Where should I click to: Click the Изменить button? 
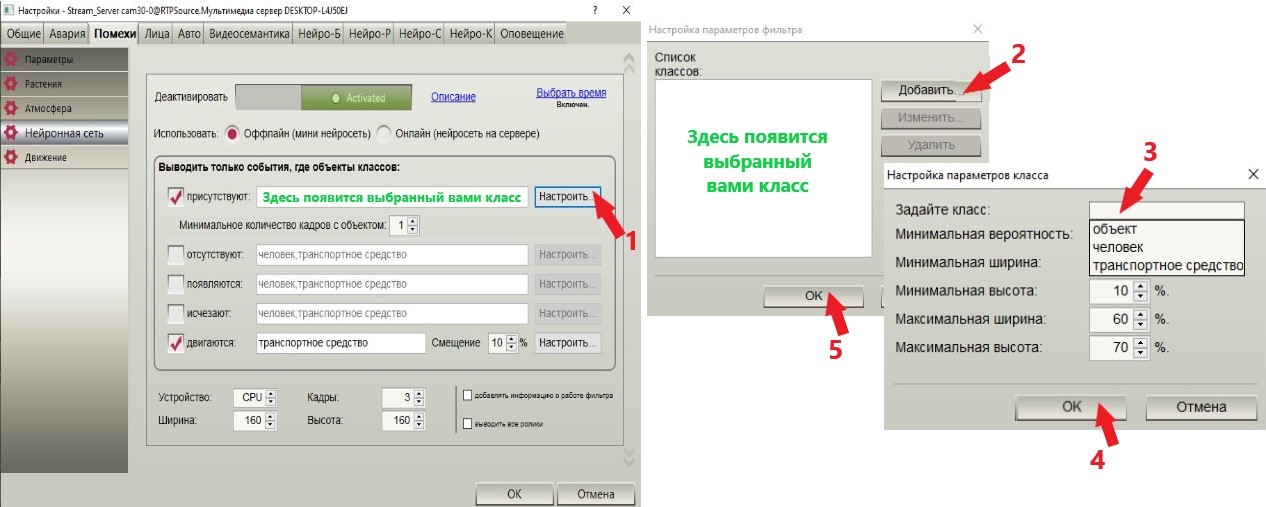pos(931,118)
